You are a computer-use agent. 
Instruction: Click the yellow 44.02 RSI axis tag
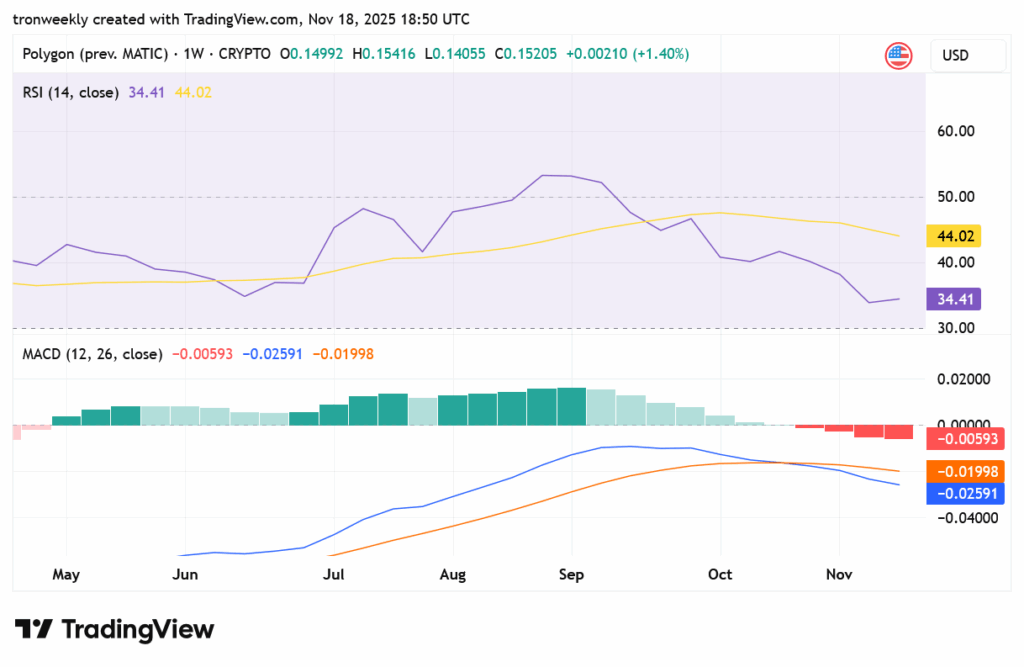[x=954, y=236]
